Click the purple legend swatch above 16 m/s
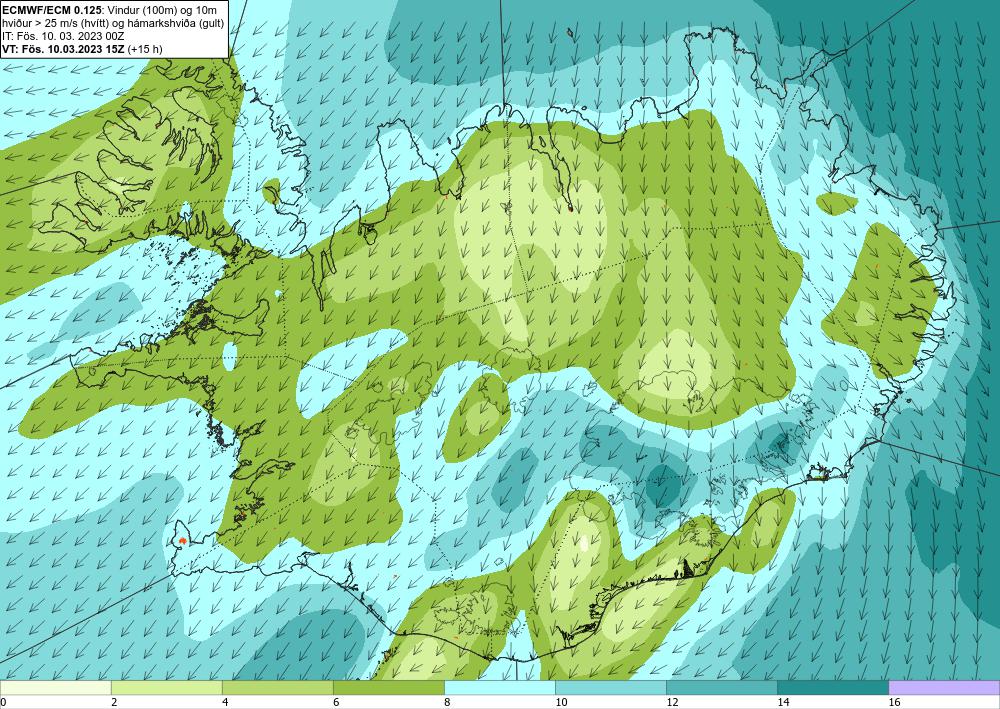1000x709 pixels. click(944, 687)
